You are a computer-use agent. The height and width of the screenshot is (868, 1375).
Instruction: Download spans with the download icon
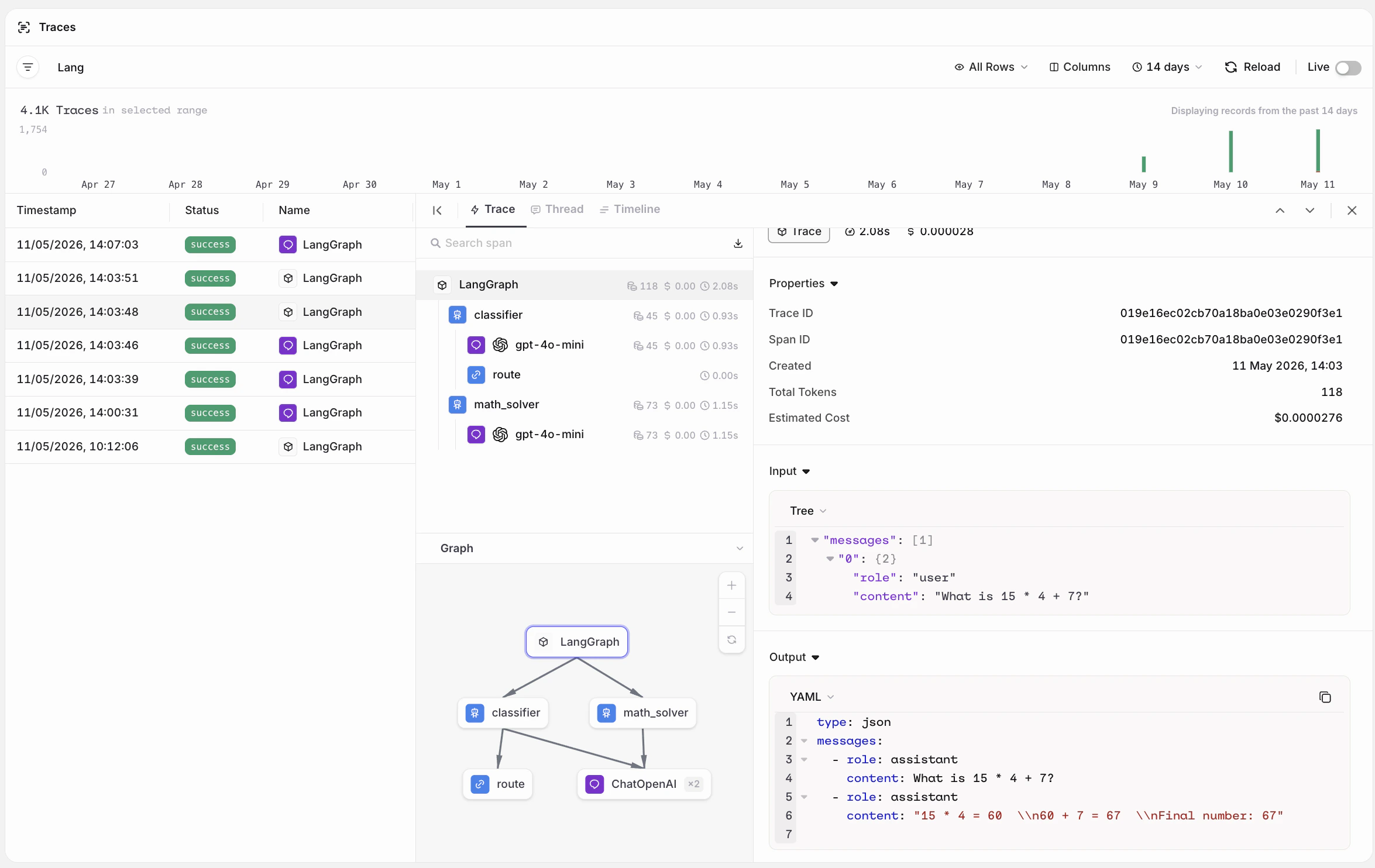[738, 243]
